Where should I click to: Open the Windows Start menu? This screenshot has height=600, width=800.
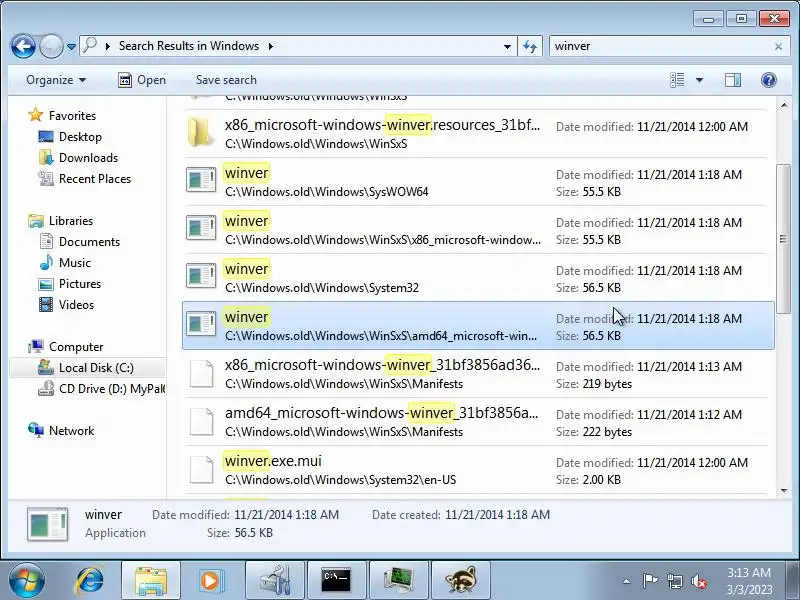[27, 581]
